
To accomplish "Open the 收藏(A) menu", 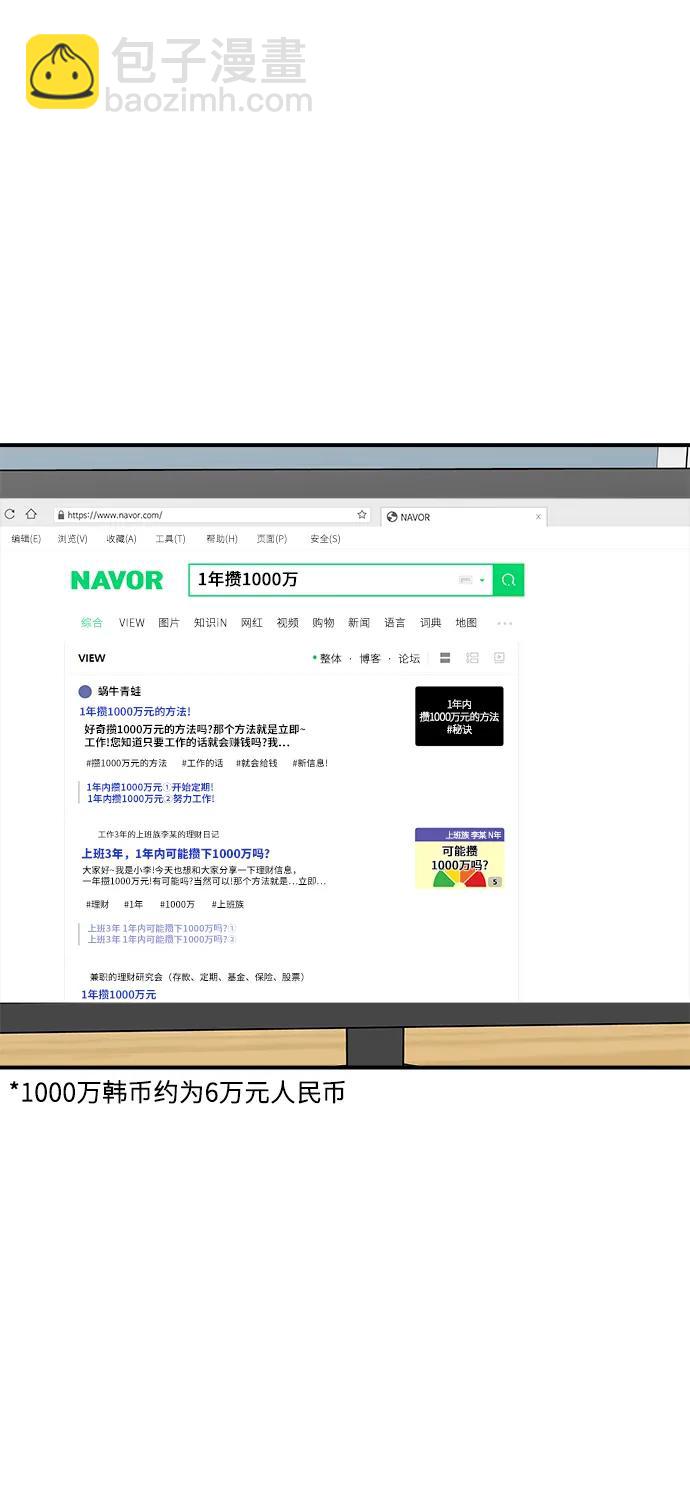I will click(121, 539).
